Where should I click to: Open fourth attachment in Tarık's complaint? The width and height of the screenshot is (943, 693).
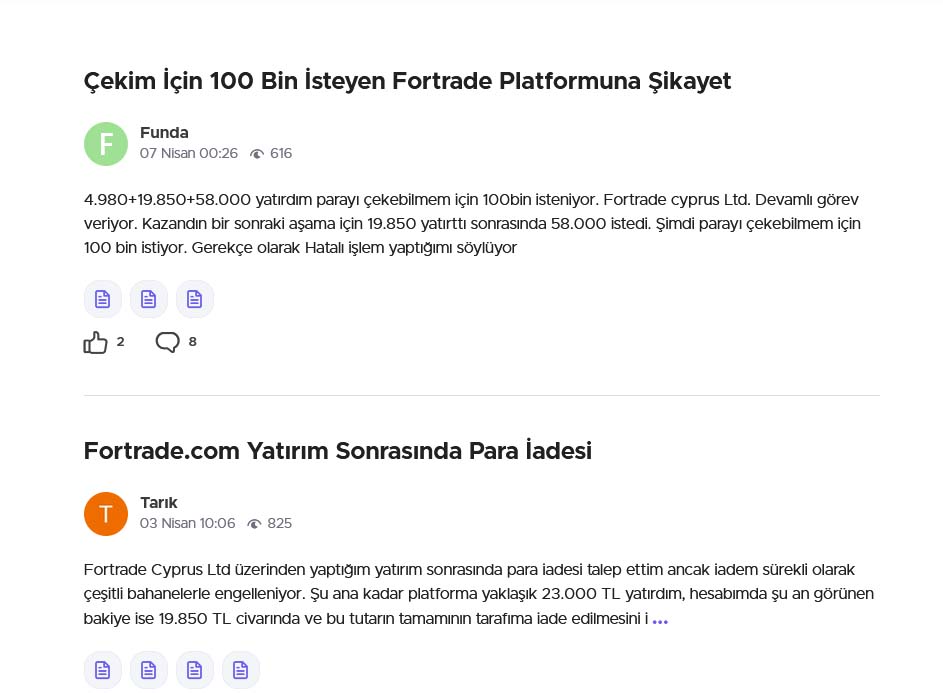coord(240,669)
